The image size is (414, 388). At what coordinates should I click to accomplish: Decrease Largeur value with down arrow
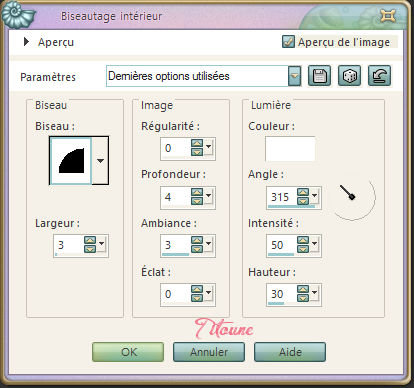click(90, 249)
